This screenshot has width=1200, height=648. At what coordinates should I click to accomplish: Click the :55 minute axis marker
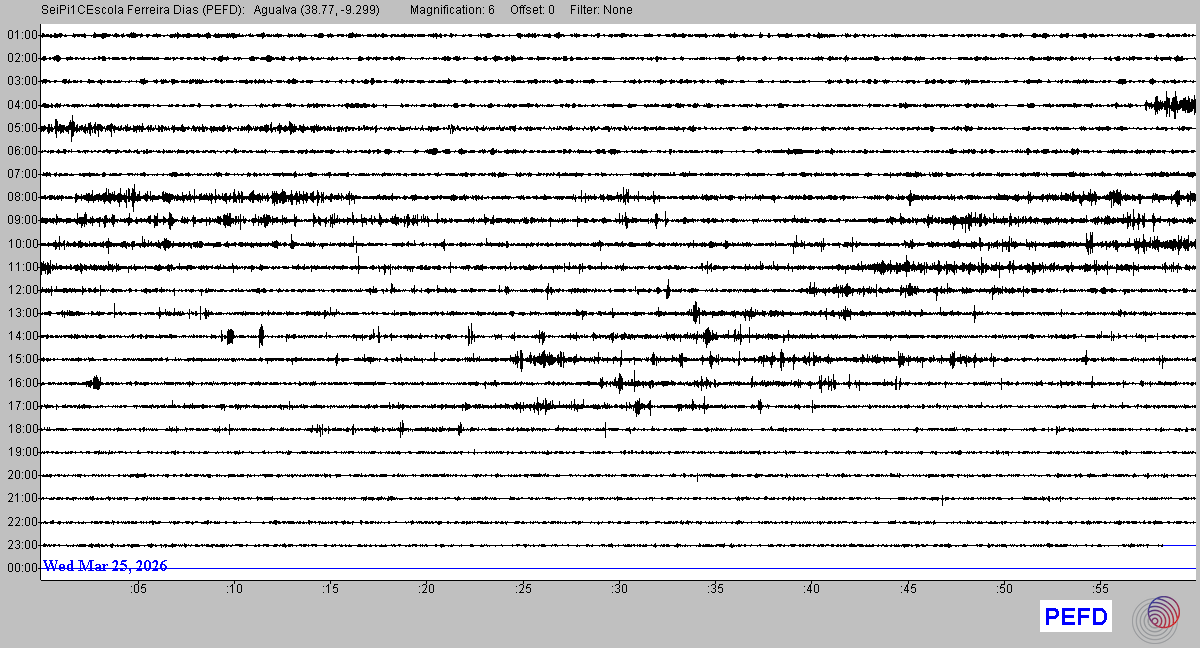(x=1100, y=589)
